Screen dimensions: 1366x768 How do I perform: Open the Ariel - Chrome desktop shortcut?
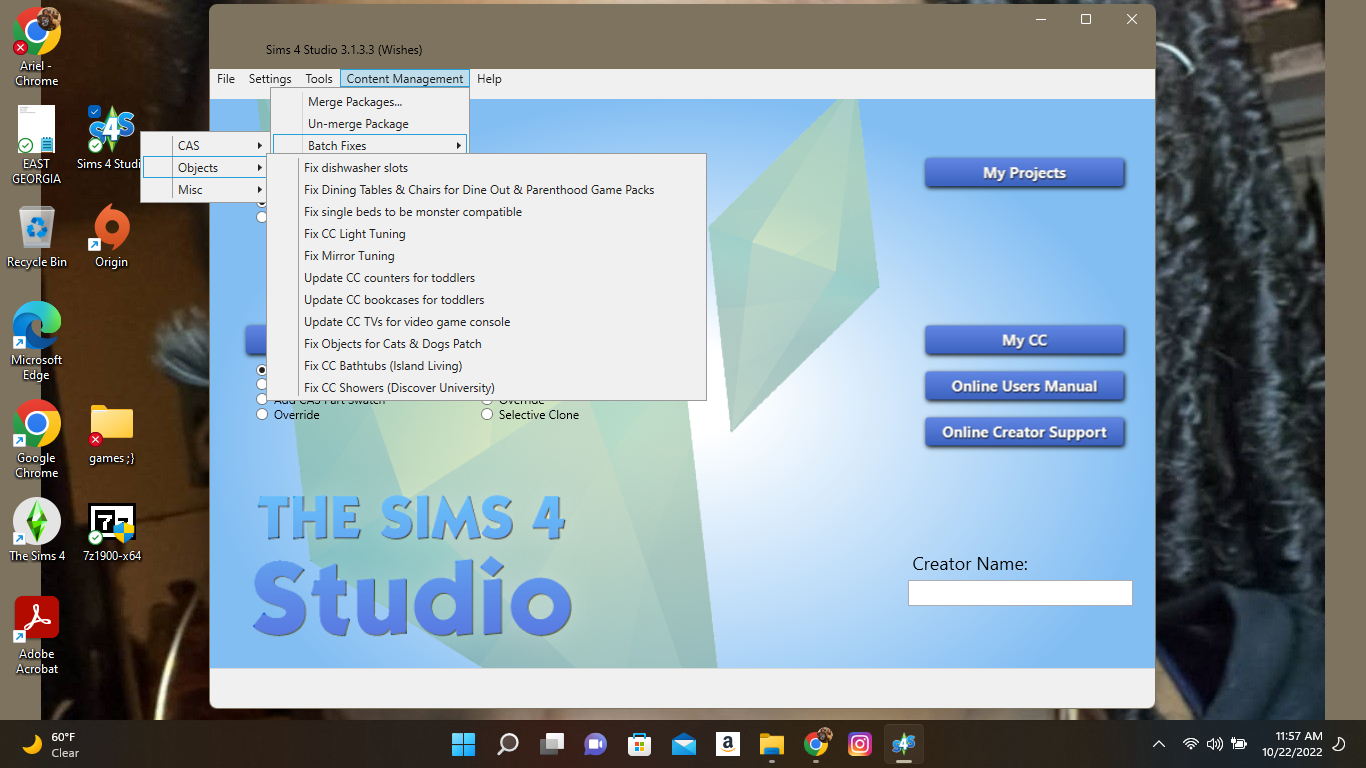point(37,47)
